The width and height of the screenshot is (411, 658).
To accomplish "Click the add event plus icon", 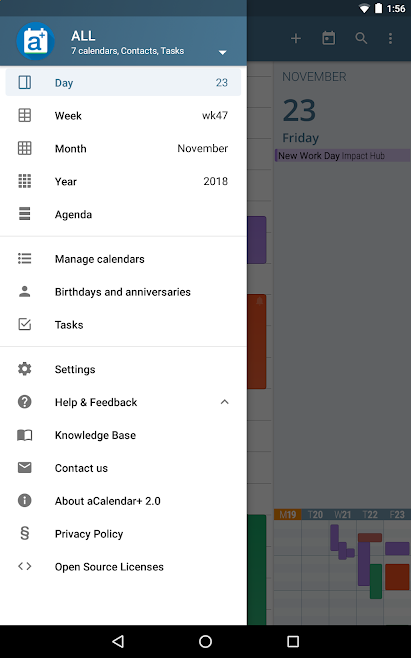I will 296,39.
